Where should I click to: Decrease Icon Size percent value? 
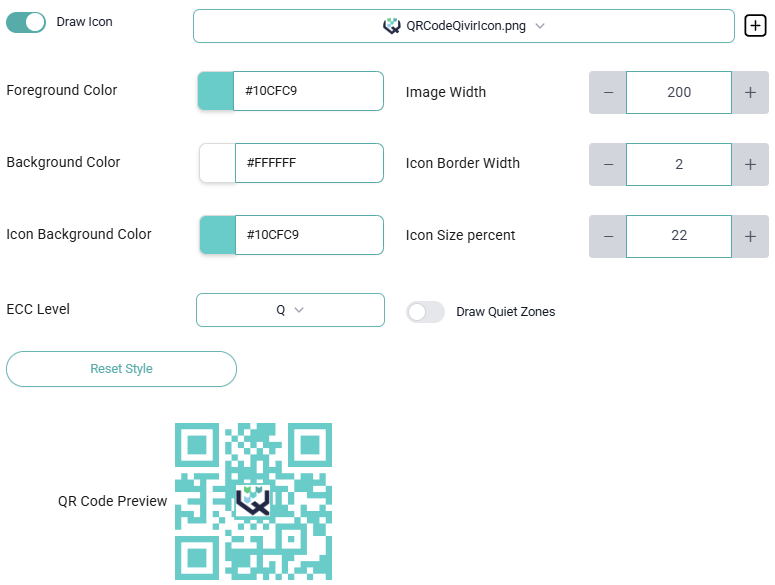tap(608, 236)
